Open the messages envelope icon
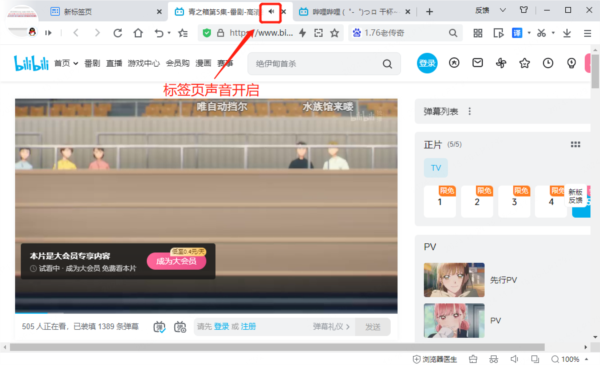This screenshot has height=365, width=600. click(x=478, y=63)
